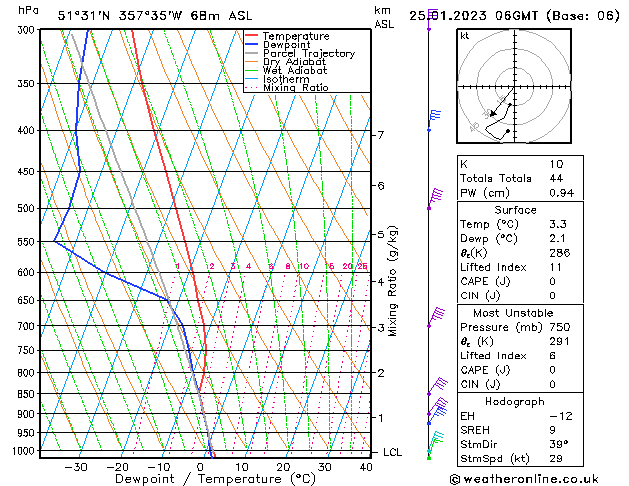The height and width of the screenshot is (486, 629).
Task: Click the grey Parcel Trajectory line sample in the legend
Action: coord(252,53)
